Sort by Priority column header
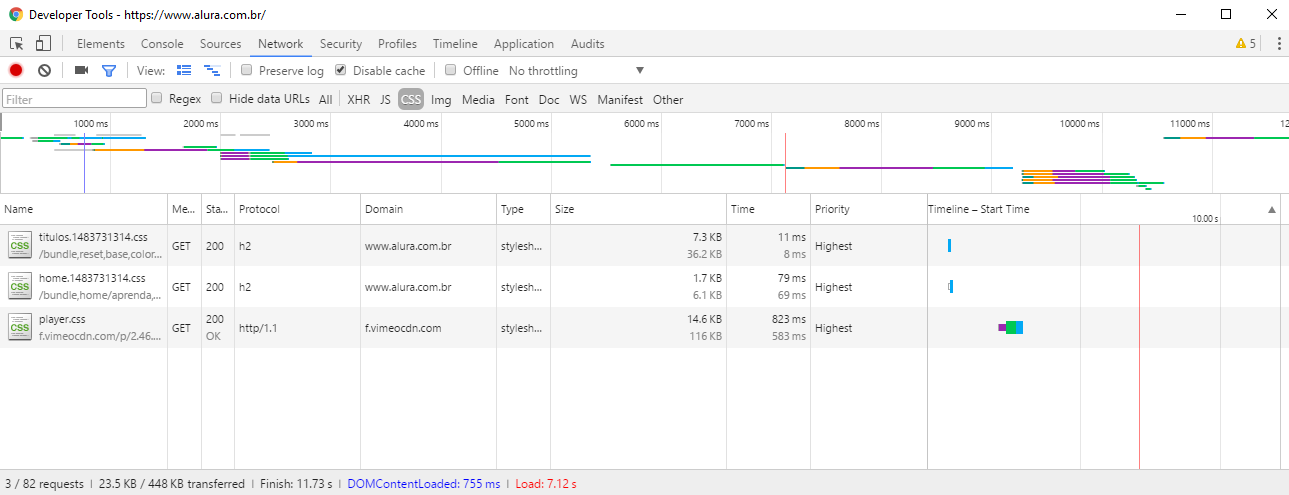This screenshot has width=1289, height=495. pos(869,209)
